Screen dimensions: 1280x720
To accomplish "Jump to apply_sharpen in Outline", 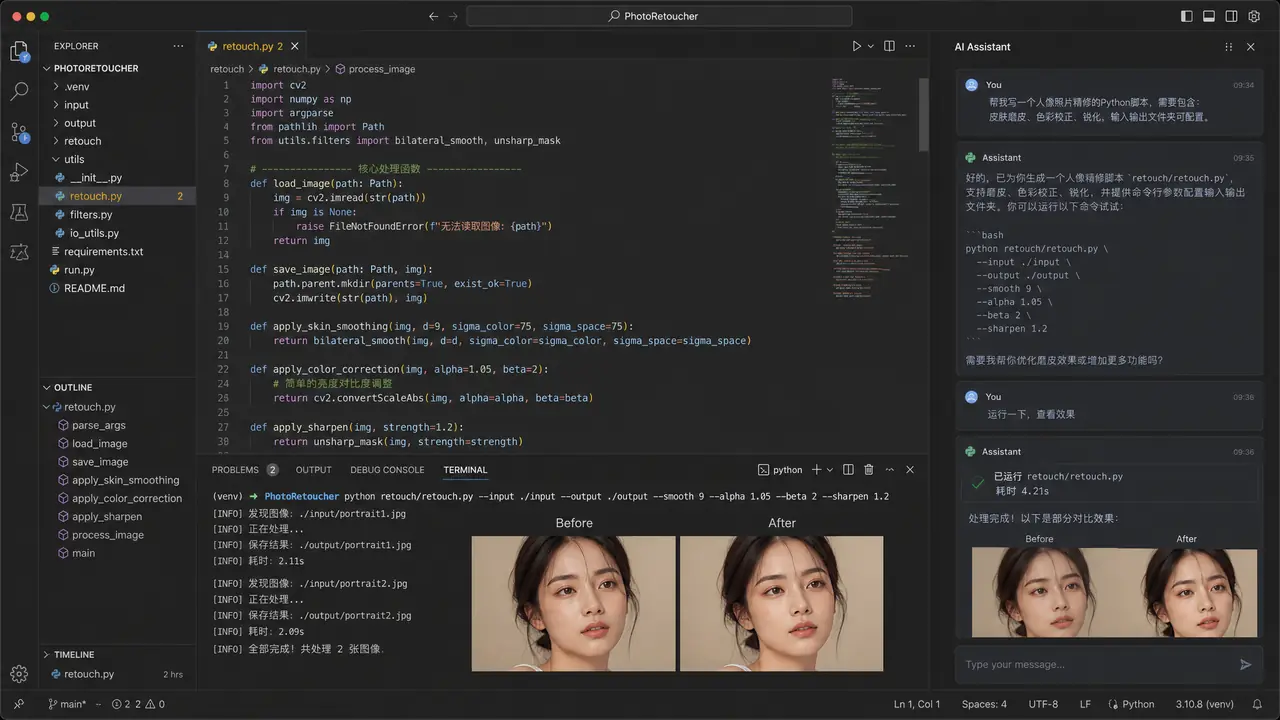I will click(118, 517).
